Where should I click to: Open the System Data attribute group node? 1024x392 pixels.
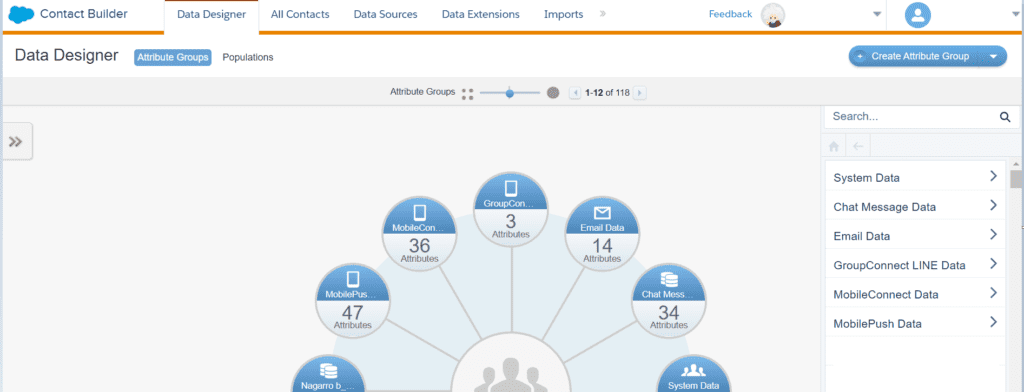click(693, 372)
